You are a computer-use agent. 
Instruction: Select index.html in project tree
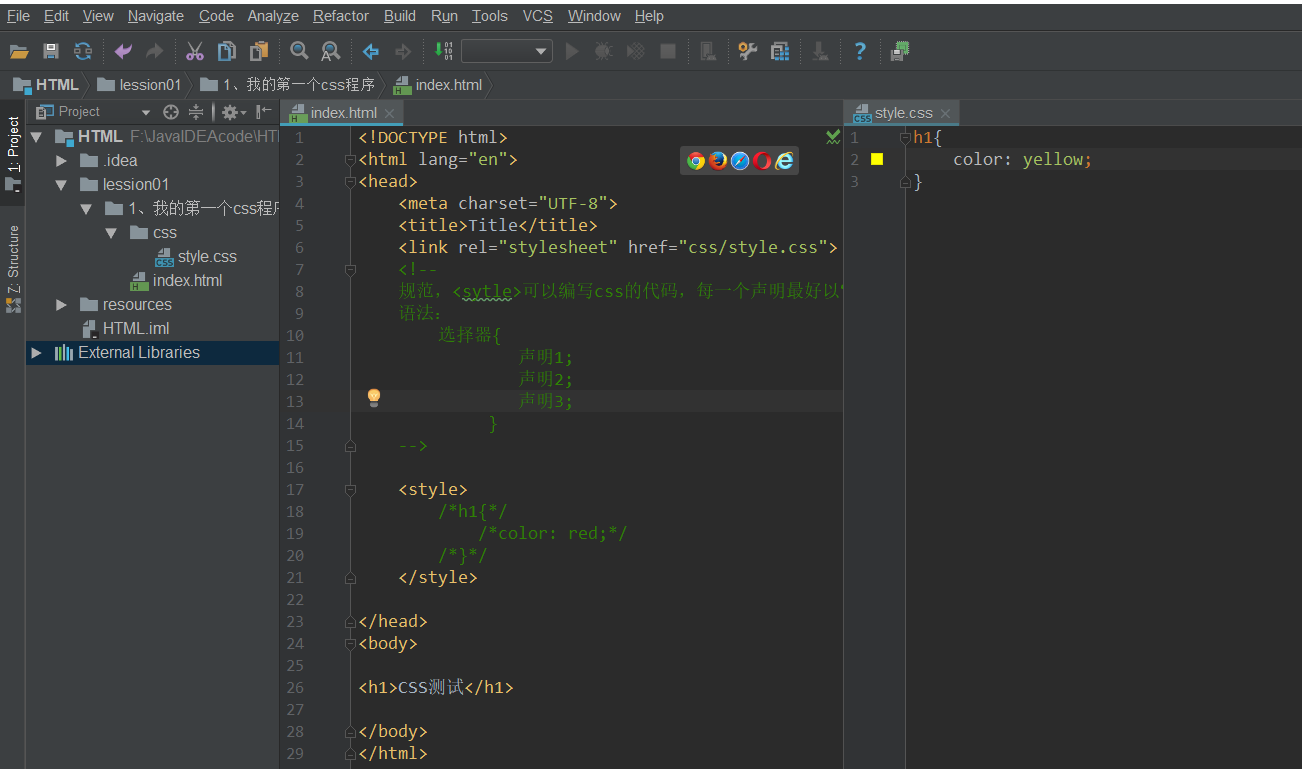[176, 281]
